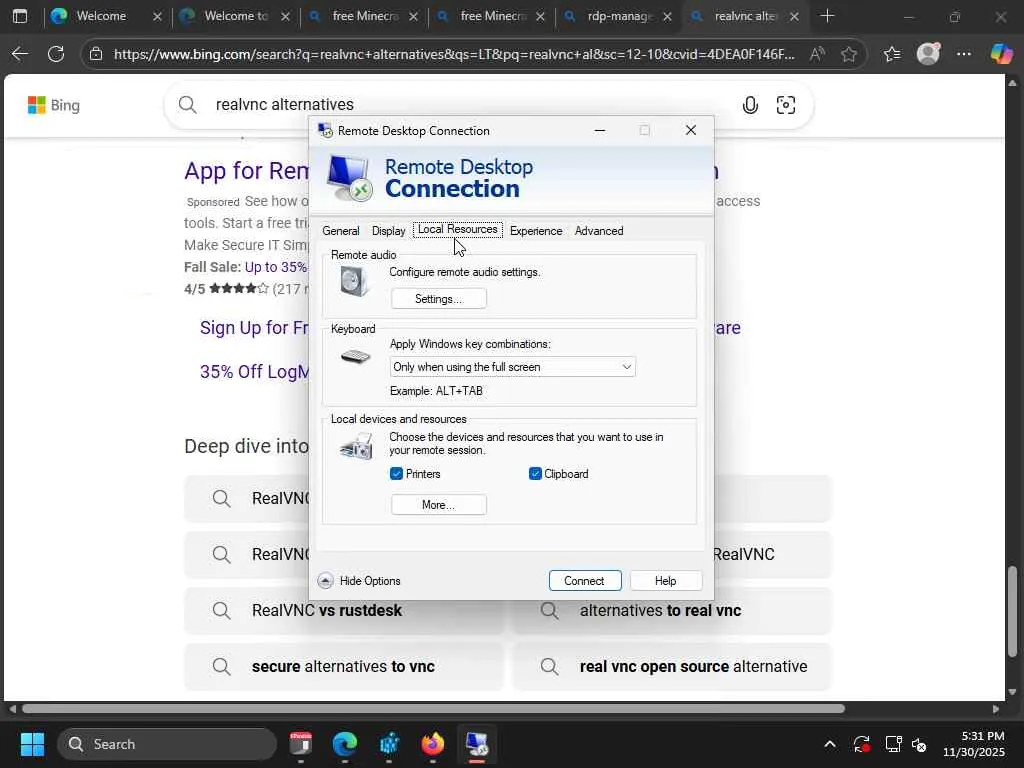Open a new browser tab
The height and width of the screenshot is (768, 1024).
tap(827, 16)
